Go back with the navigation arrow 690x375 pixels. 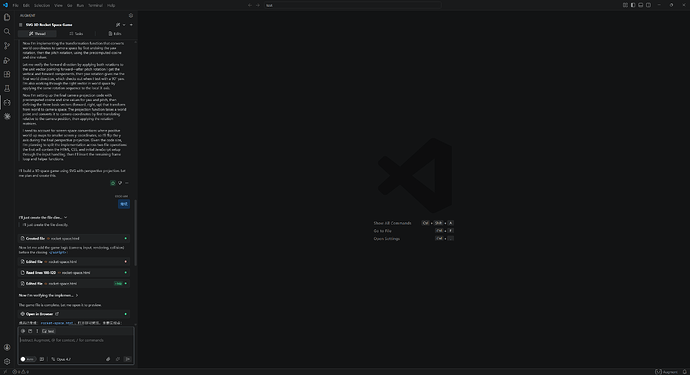pos(250,5)
